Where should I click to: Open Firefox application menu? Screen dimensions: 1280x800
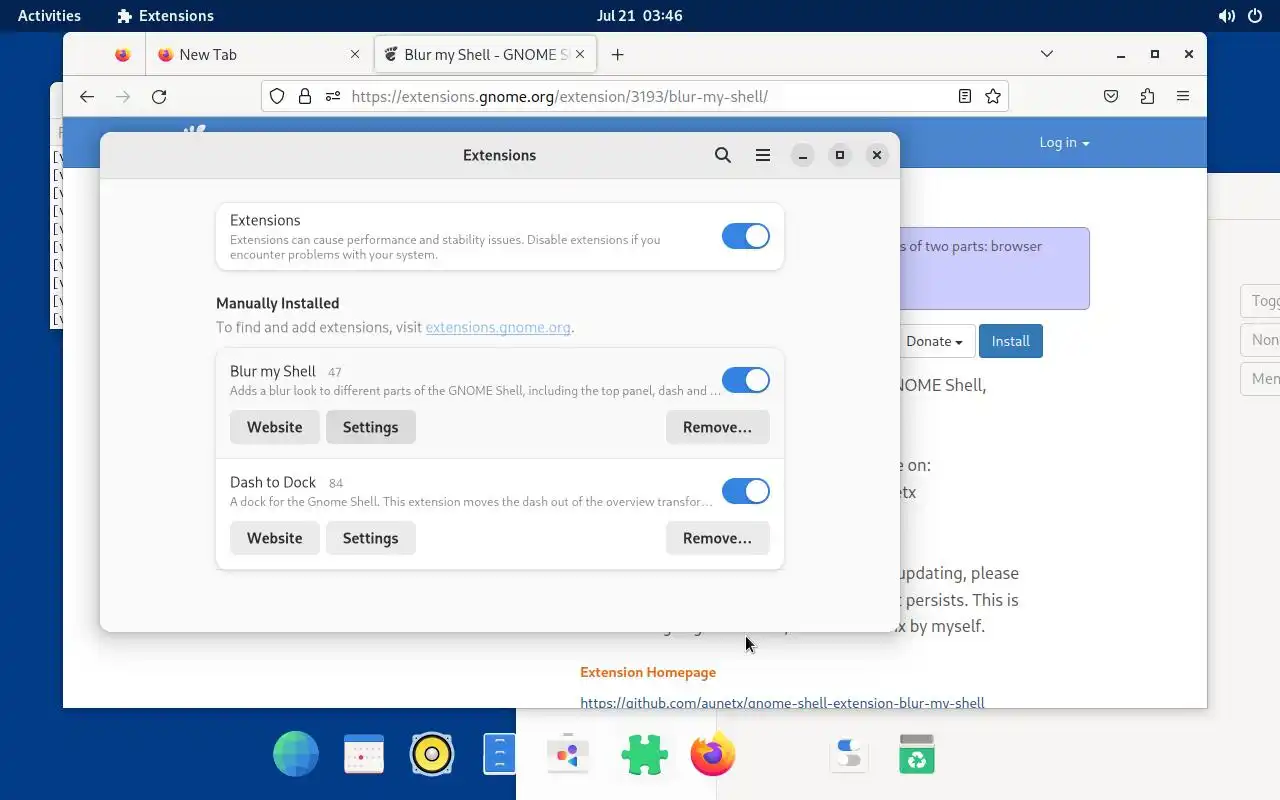[1183, 96]
